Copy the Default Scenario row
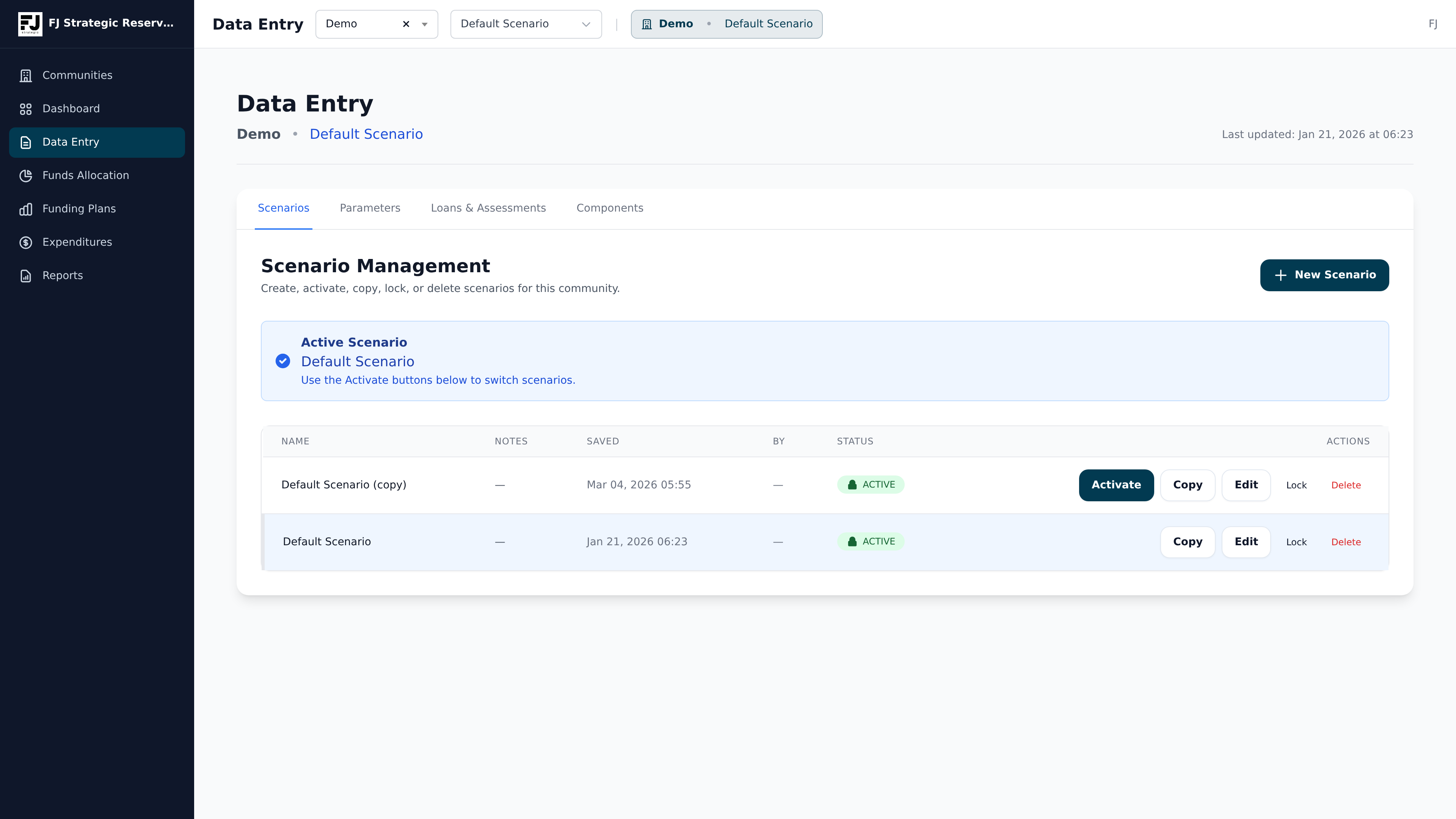This screenshot has width=1456, height=819. pos(1188,542)
